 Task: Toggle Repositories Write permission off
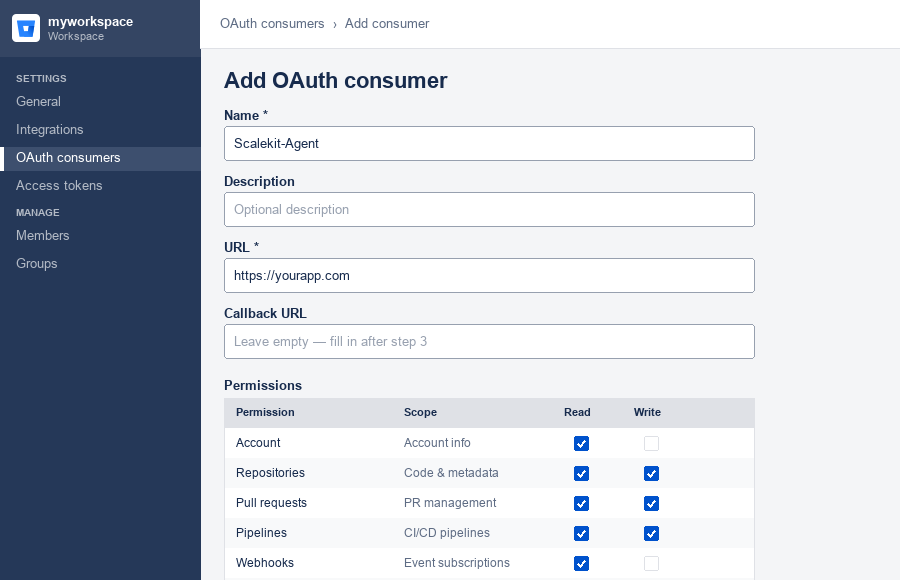coord(651,473)
